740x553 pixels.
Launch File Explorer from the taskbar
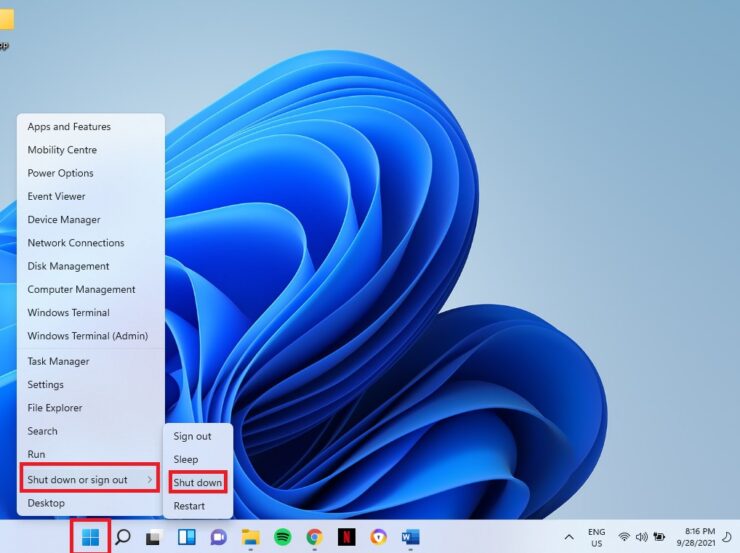pos(250,537)
